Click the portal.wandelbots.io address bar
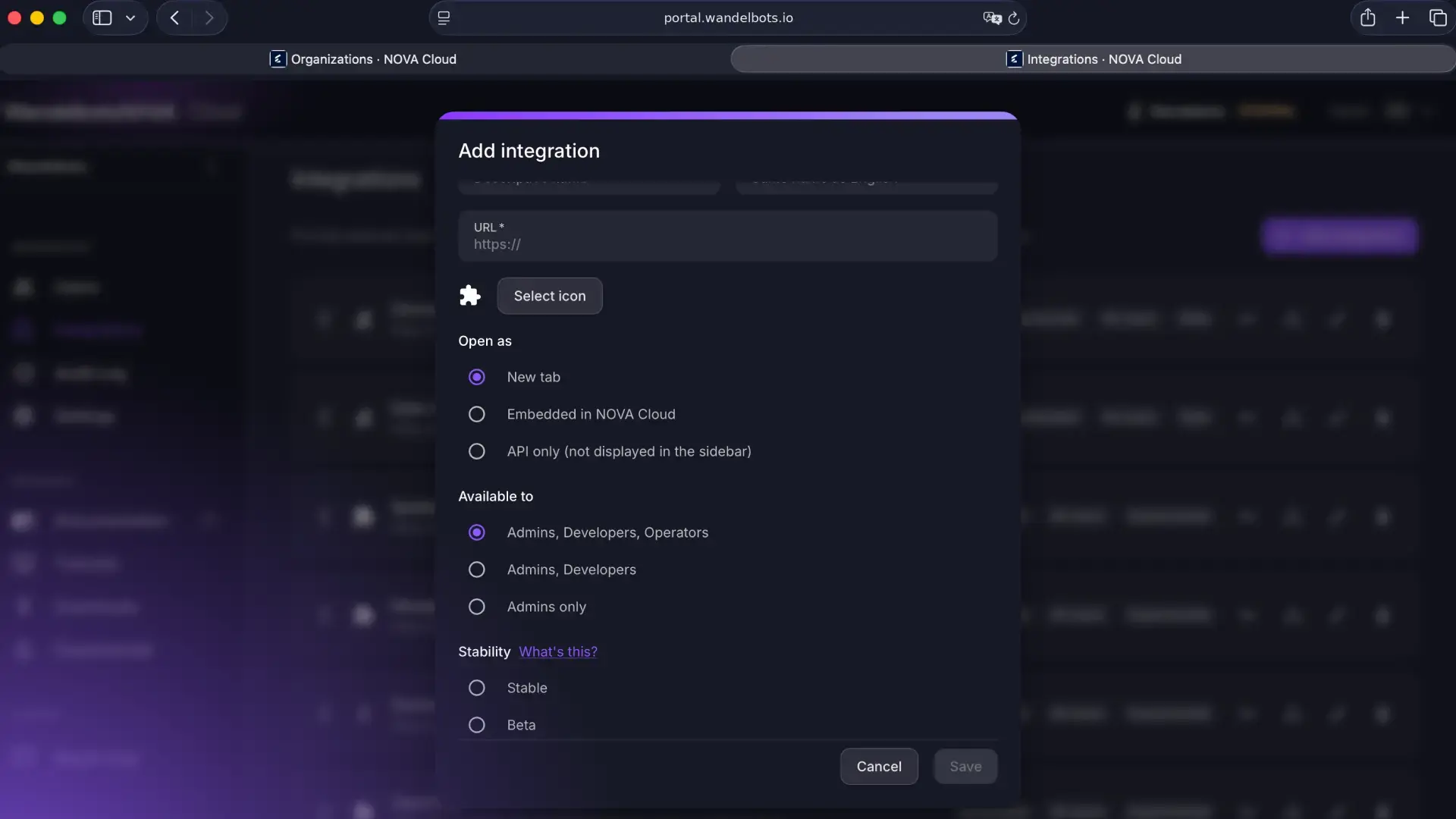 (x=728, y=17)
